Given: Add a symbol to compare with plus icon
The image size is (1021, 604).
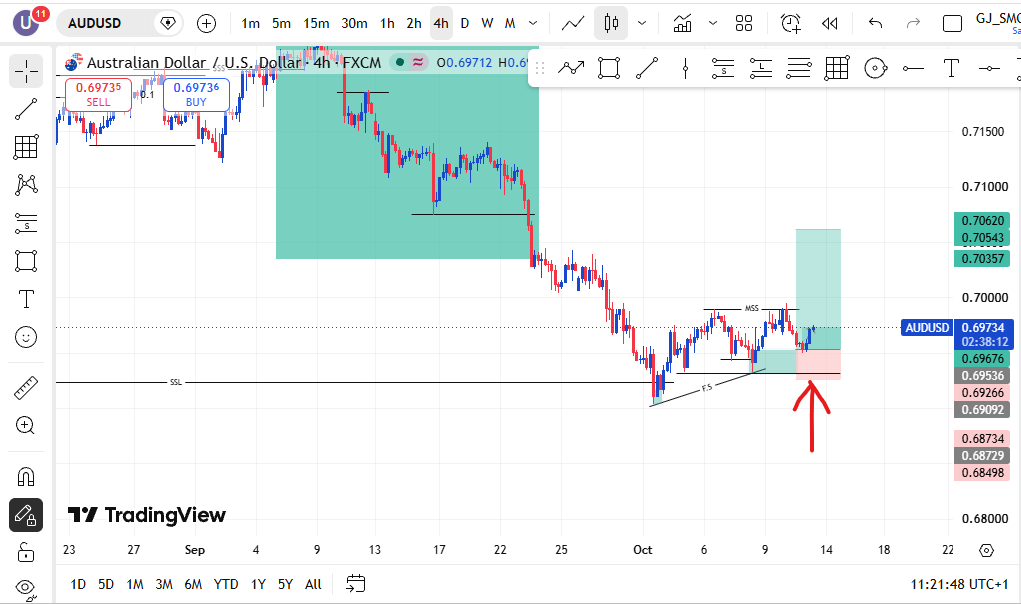Looking at the screenshot, I should pyautogui.click(x=206, y=23).
